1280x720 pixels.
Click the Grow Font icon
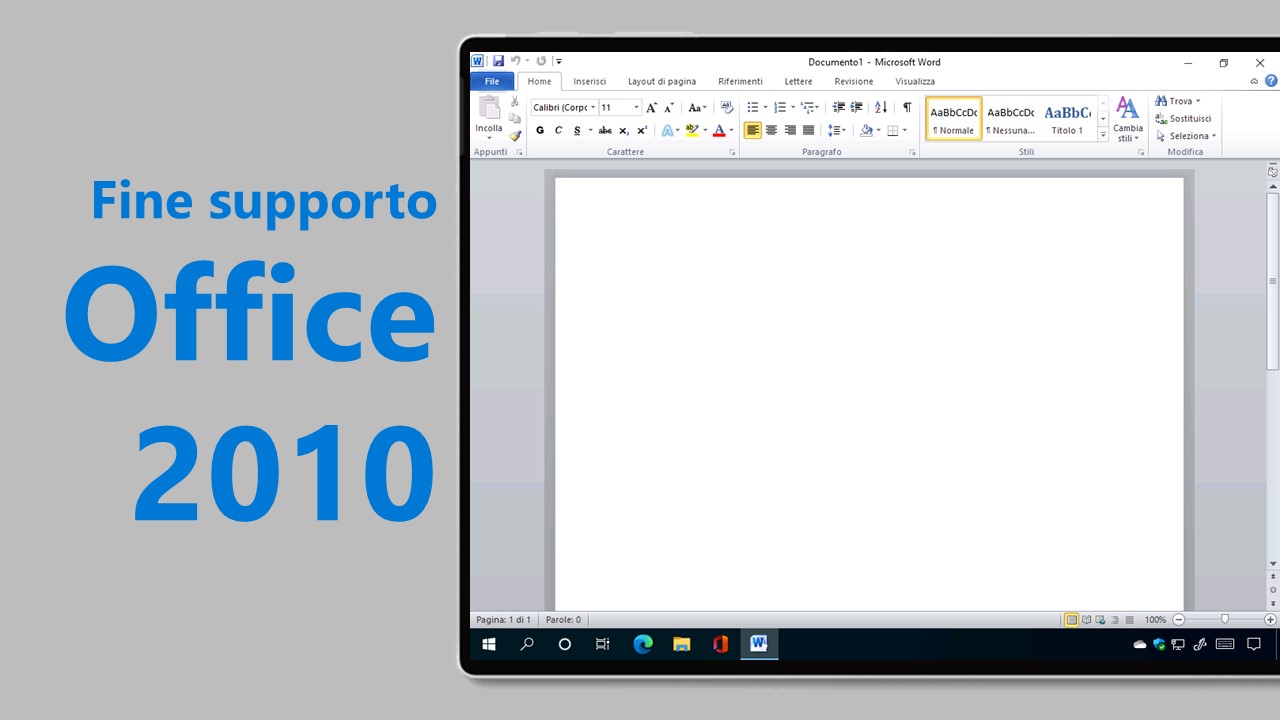tap(651, 107)
